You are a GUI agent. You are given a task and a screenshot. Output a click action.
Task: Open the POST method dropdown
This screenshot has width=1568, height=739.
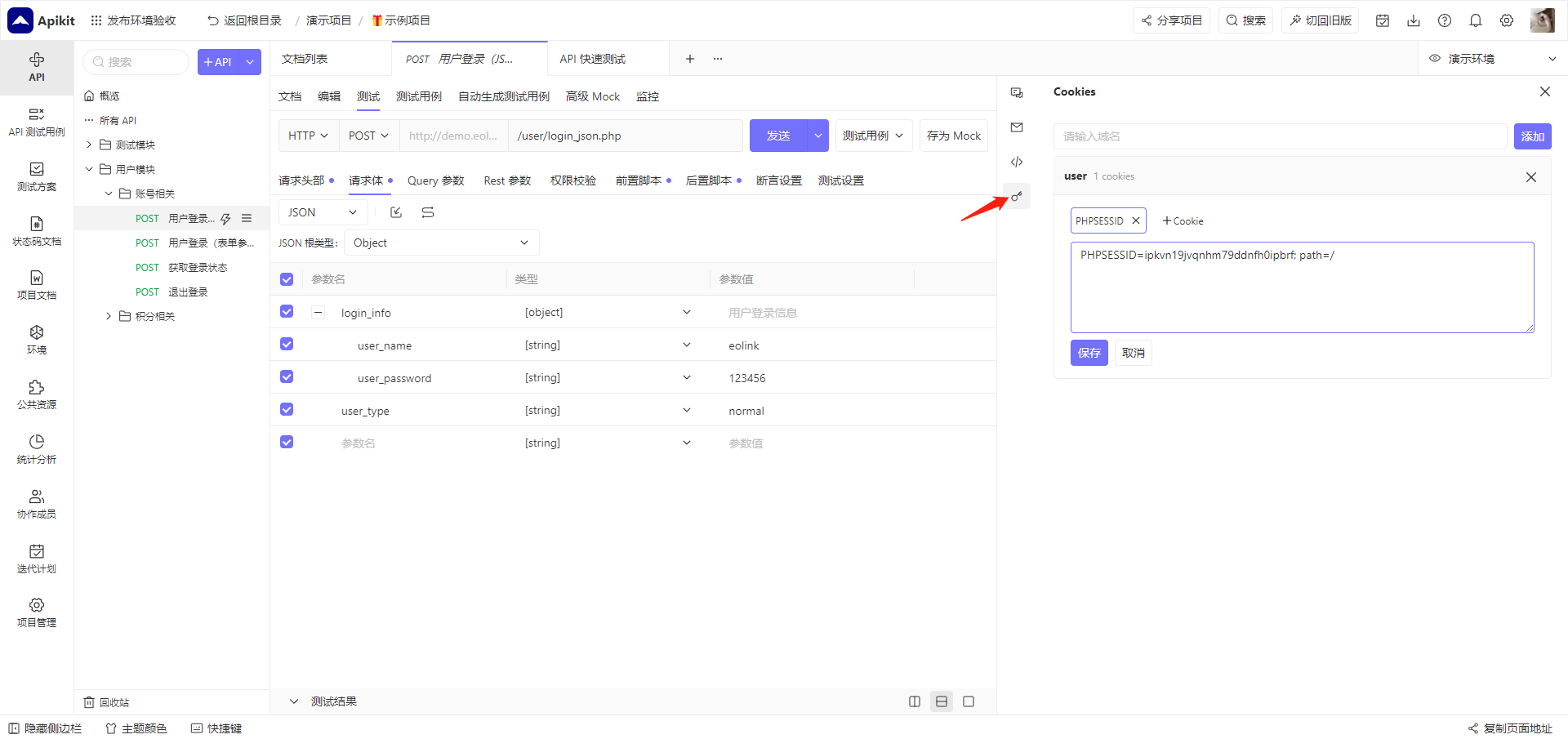(x=369, y=136)
